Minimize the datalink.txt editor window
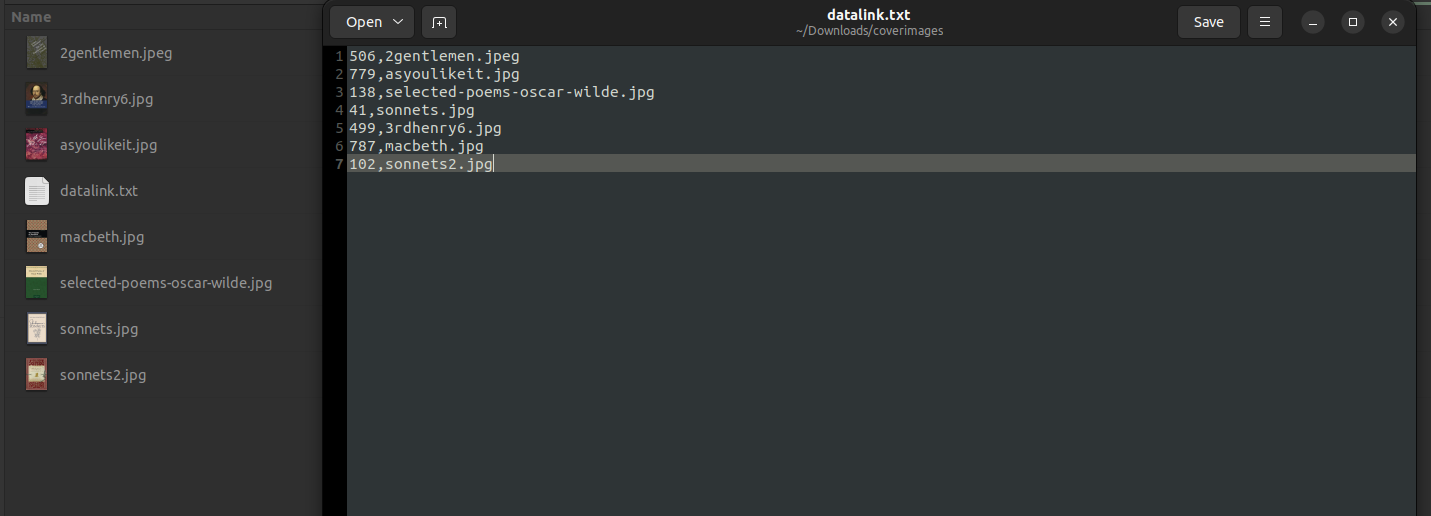The height and width of the screenshot is (516, 1431). (x=1313, y=22)
